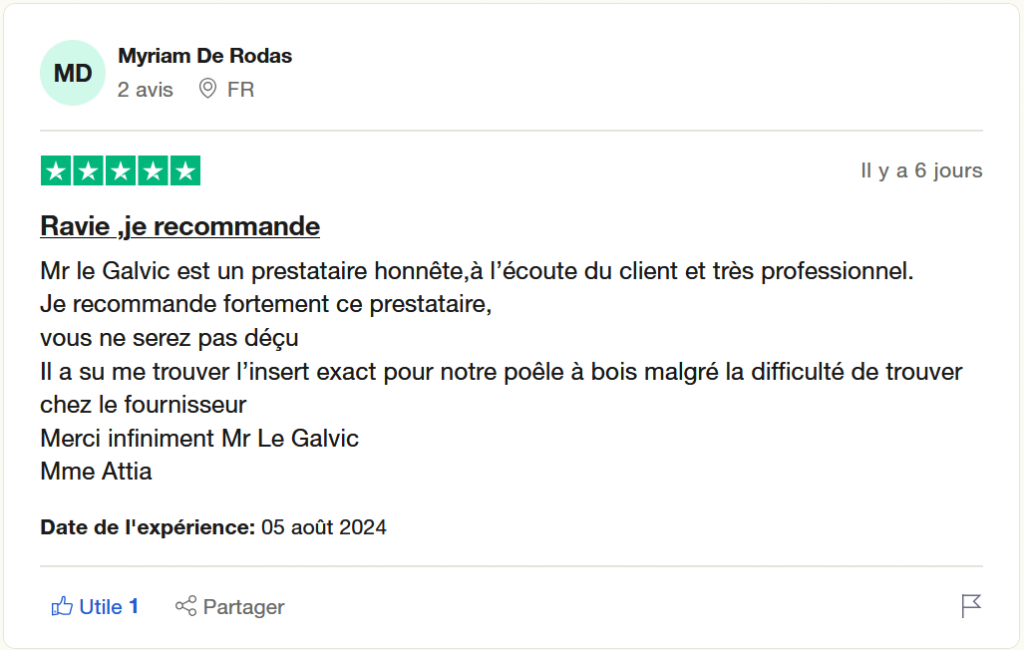
Task: Click the thumbs-up Utile icon
Action: point(62,606)
